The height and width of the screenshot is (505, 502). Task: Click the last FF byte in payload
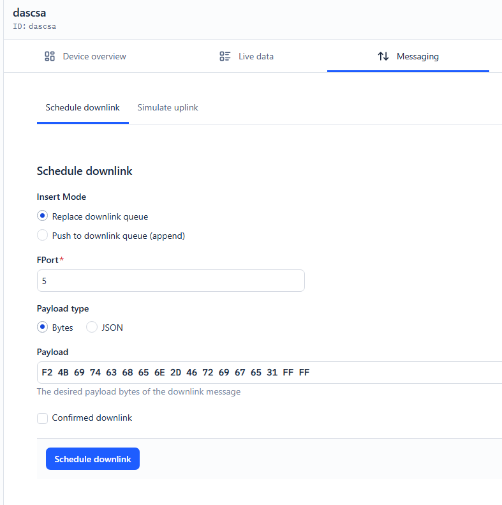click(x=304, y=372)
